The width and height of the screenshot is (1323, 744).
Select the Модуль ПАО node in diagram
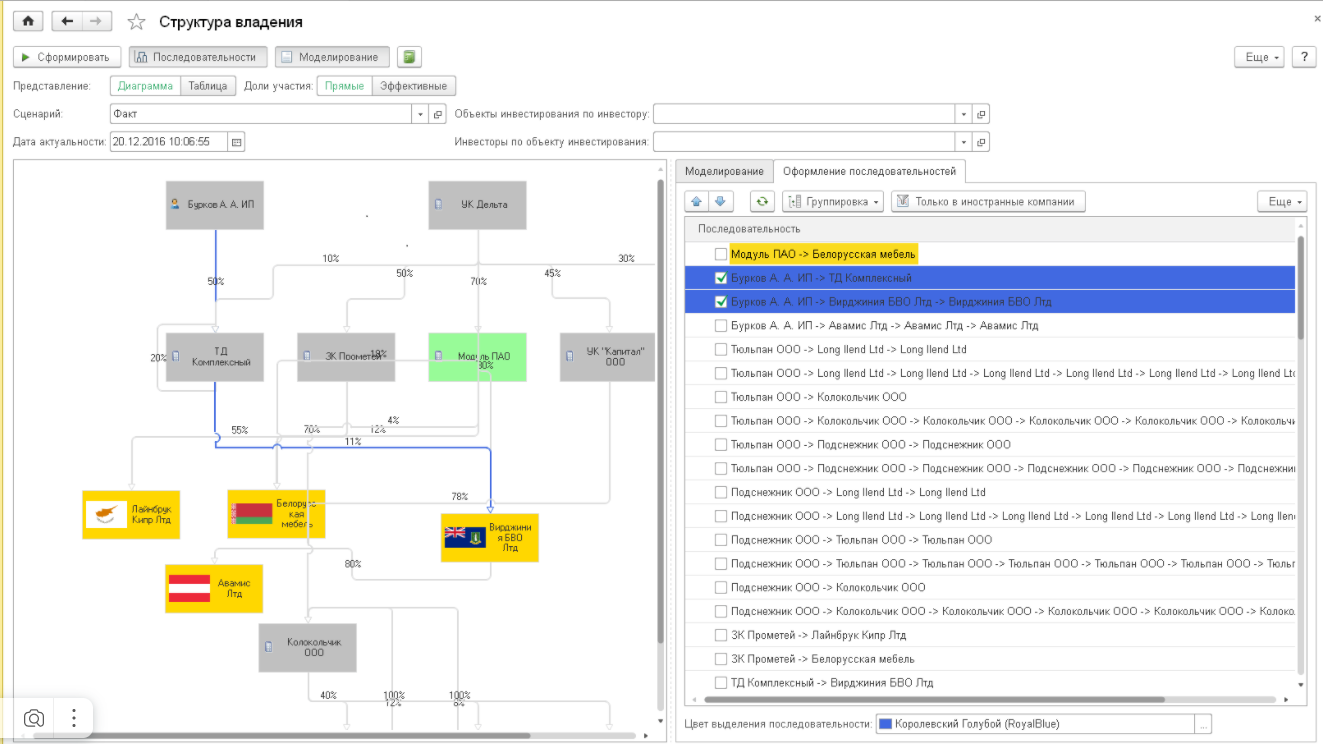click(x=477, y=357)
